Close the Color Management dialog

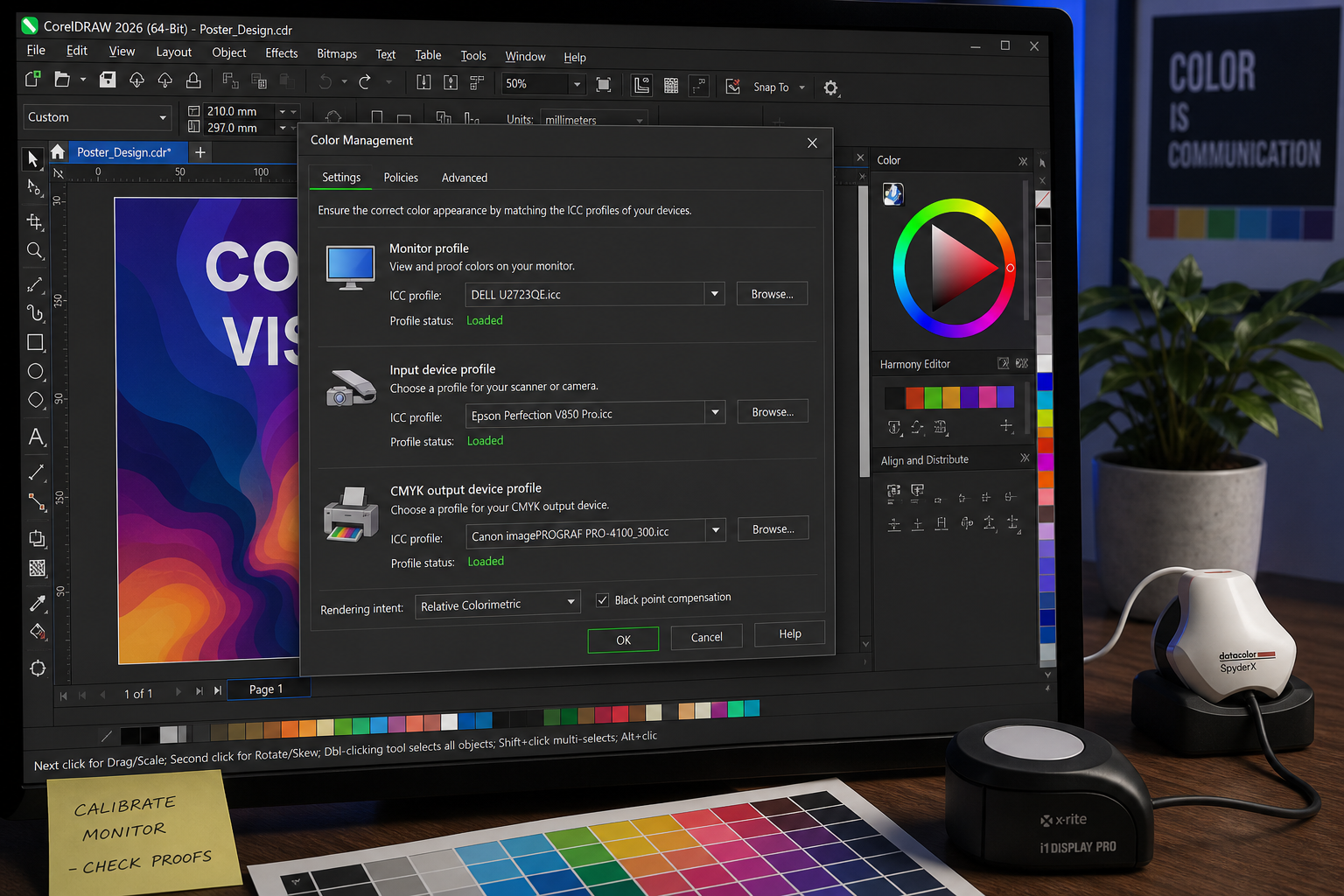point(812,143)
